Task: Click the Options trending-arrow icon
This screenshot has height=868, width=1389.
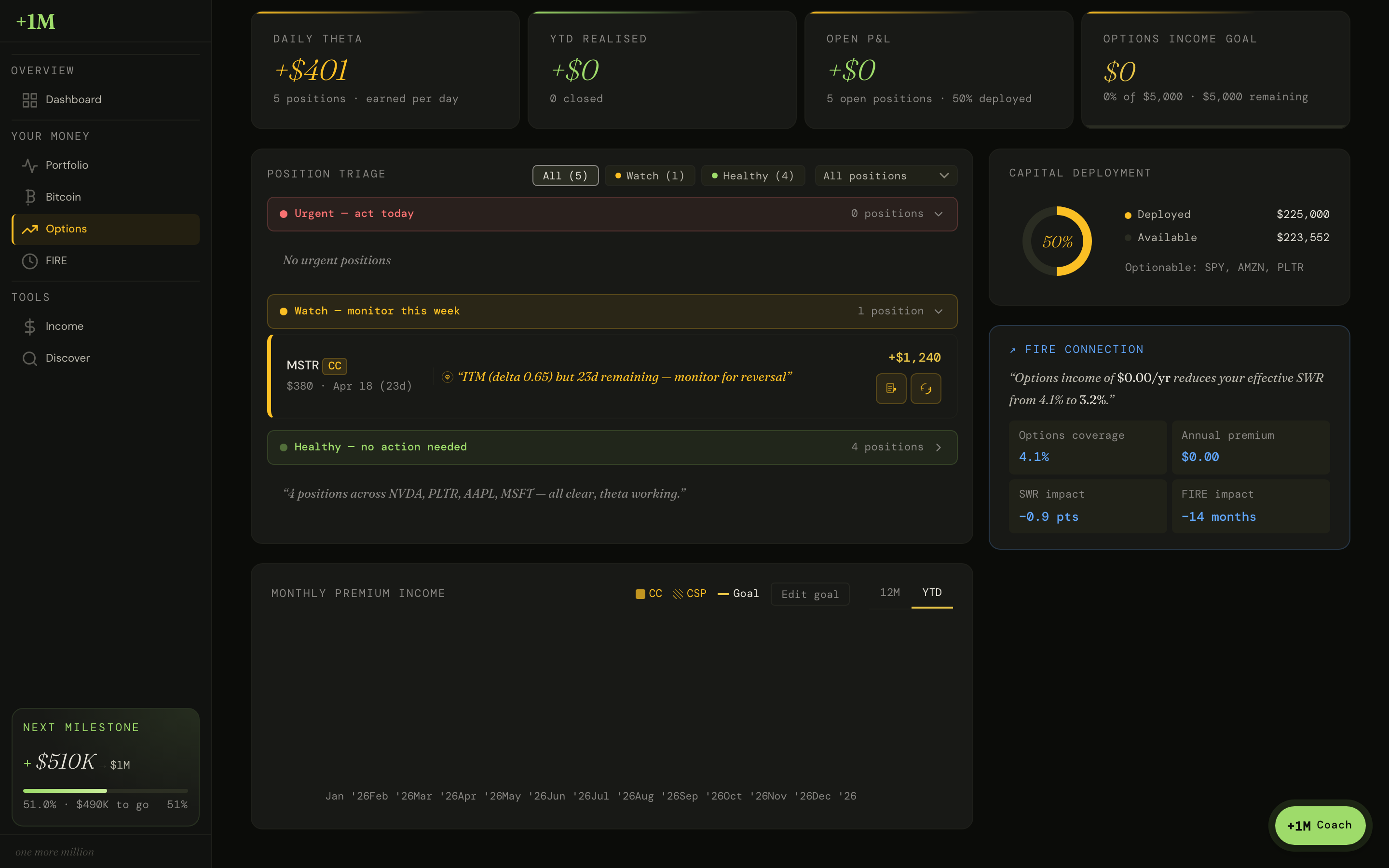Action: click(x=30, y=229)
